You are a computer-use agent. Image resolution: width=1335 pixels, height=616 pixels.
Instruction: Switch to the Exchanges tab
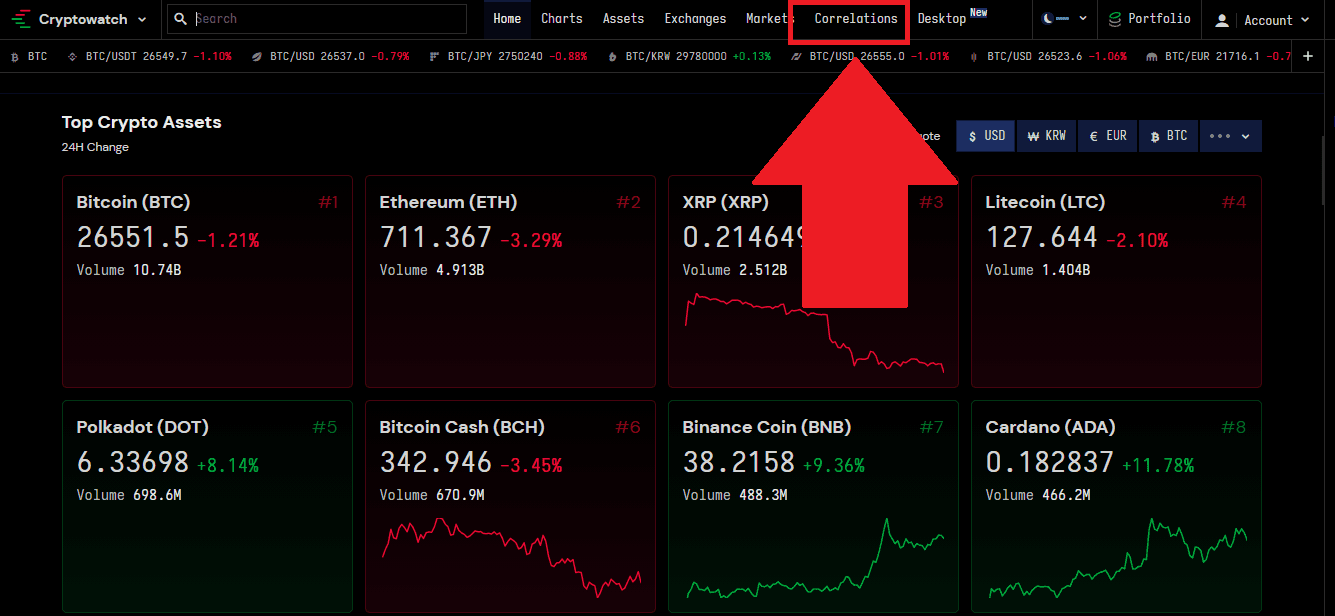coord(695,19)
